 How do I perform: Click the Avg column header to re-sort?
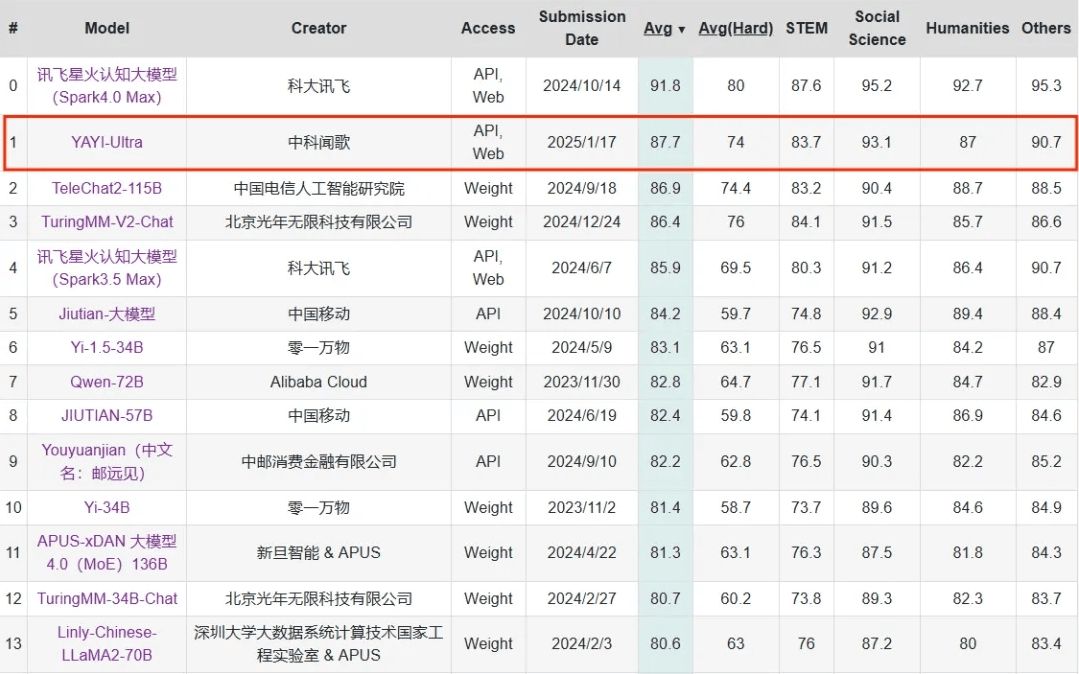tap(657, 29)
